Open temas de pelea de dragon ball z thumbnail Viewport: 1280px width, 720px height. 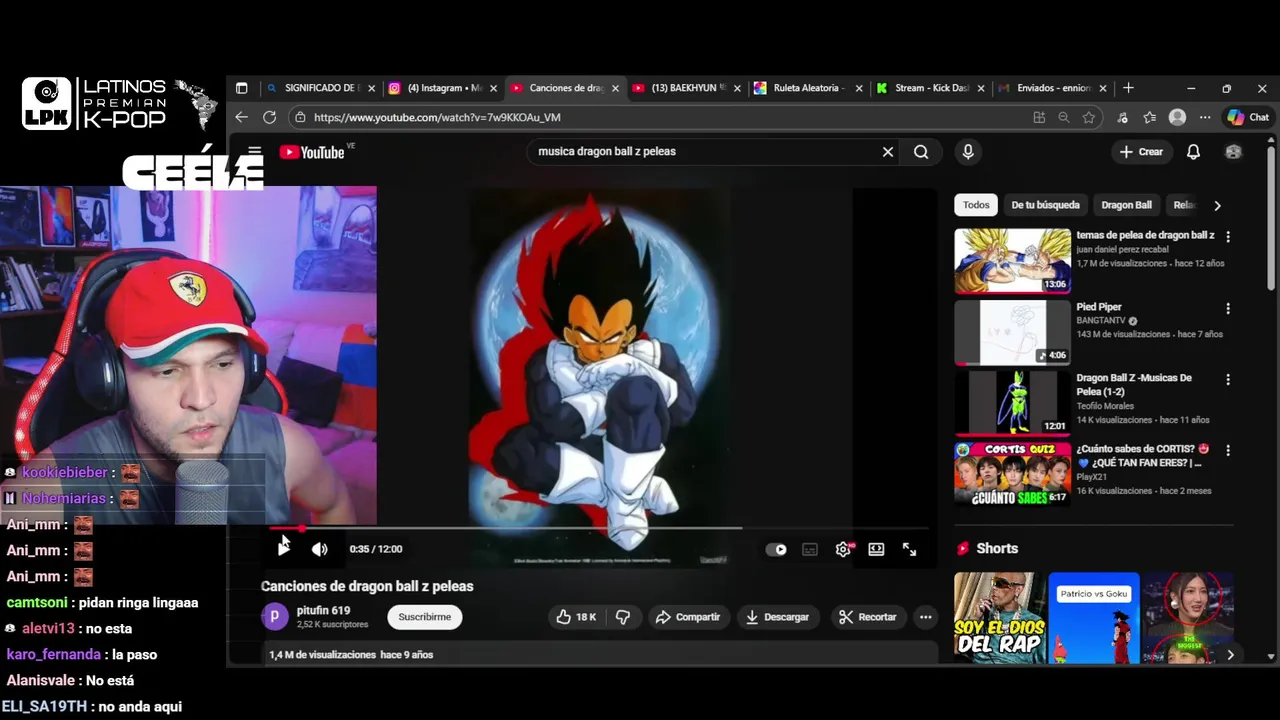1012,261
